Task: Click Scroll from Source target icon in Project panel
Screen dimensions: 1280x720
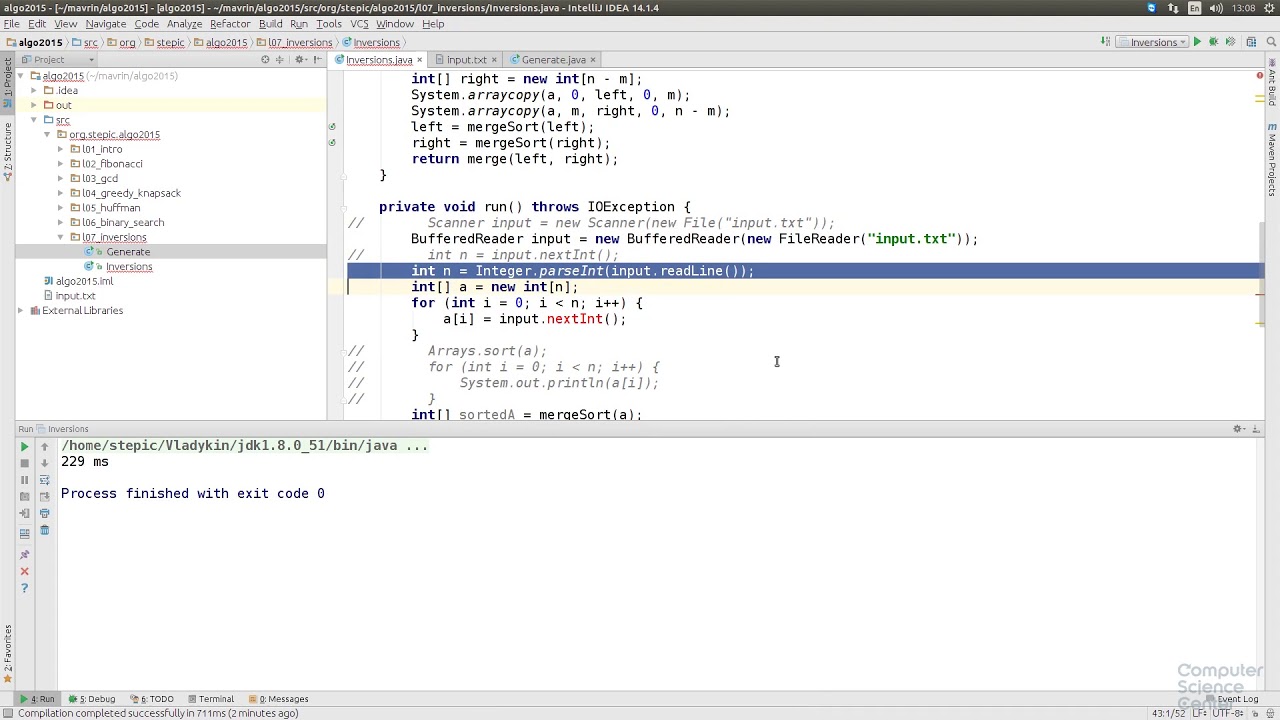Action: click(265, 60)
